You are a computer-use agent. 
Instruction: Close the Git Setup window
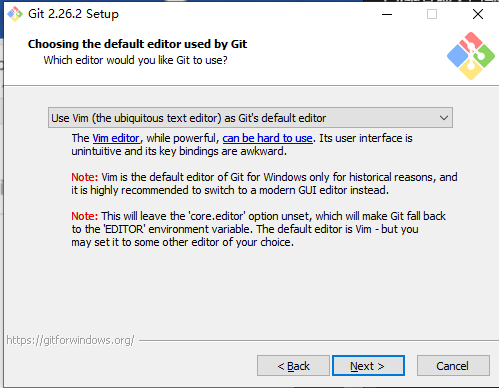[x=478, y=14]
